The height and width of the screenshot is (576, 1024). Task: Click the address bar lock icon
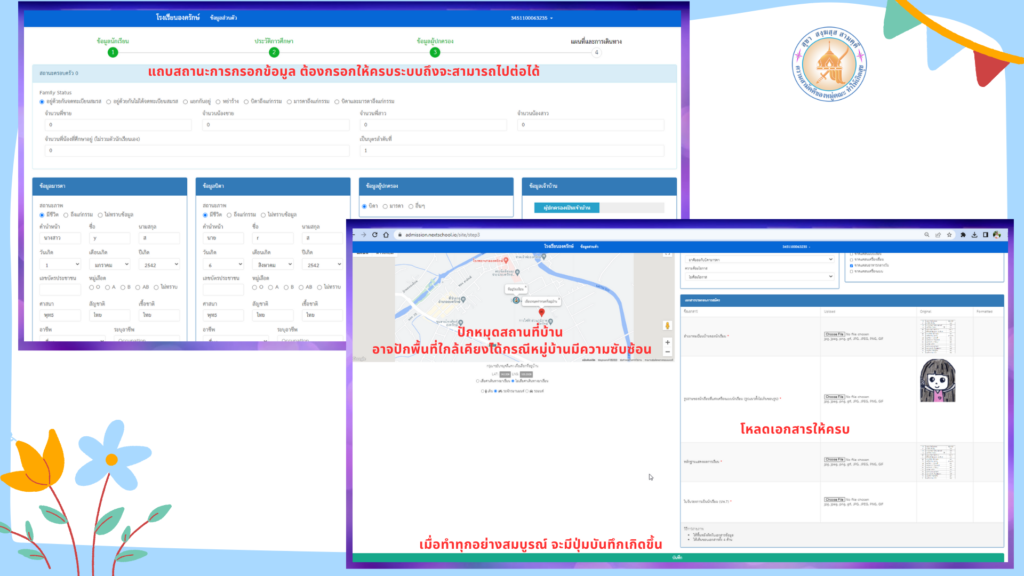400,234
